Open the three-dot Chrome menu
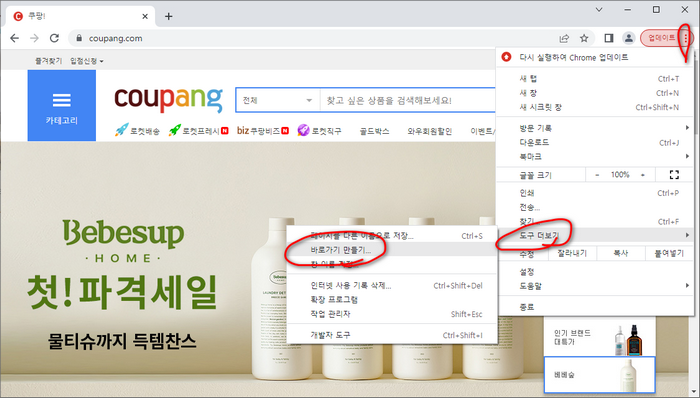Image resolution: width=700 pixels, height=398 pixels. tap(686, 38)
